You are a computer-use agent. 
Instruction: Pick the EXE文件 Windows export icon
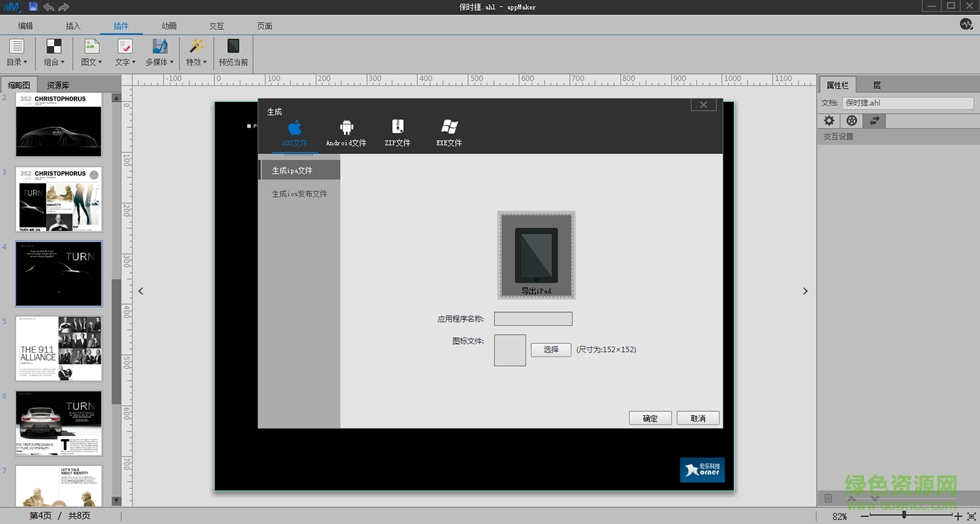click(449, 128)
